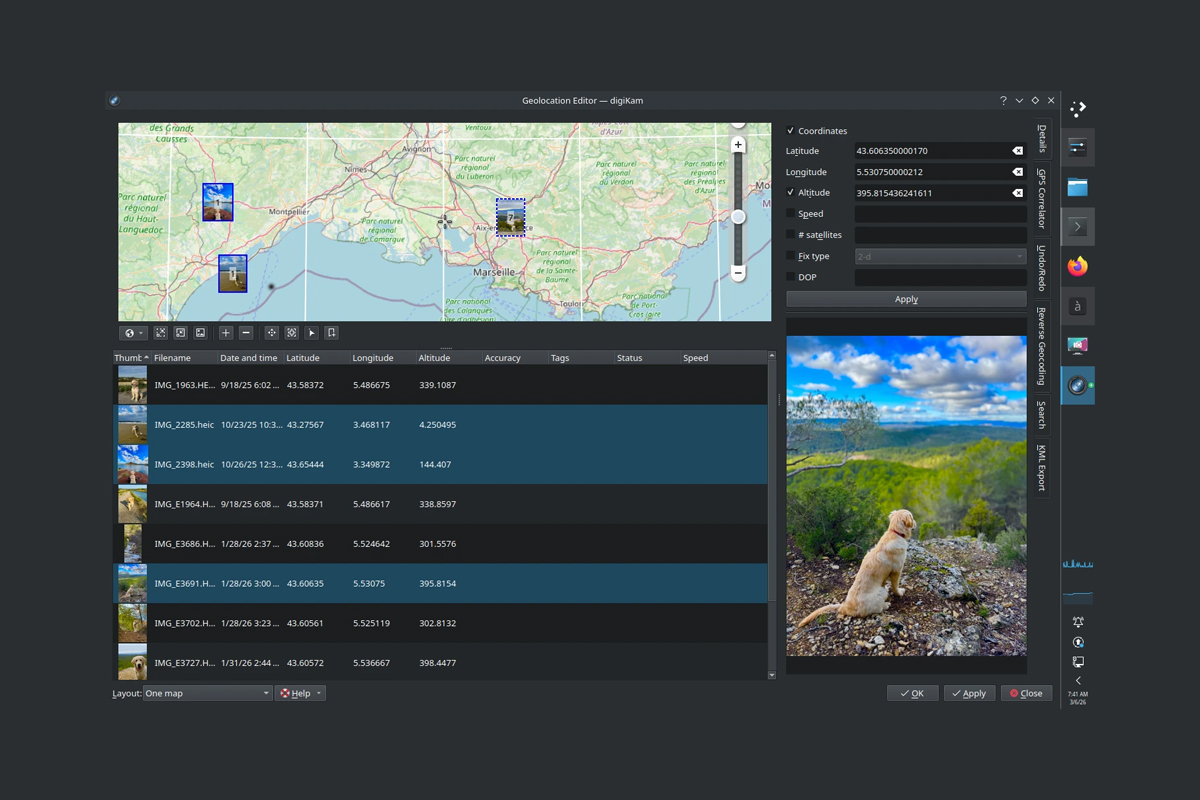Viewport: 1200px width, 800px height.
Task: Enable the Fix type checkbox
Action: [791, 256]
